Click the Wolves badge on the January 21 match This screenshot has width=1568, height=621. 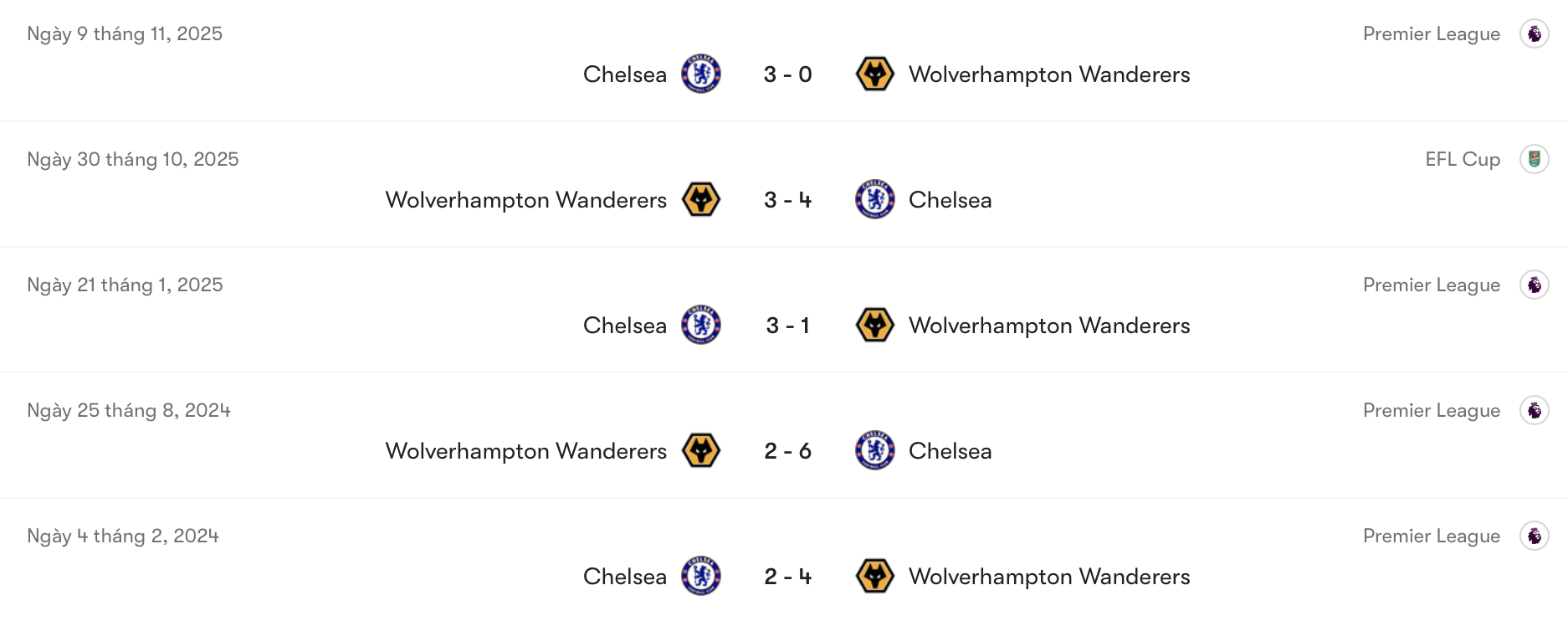(875, 325)
